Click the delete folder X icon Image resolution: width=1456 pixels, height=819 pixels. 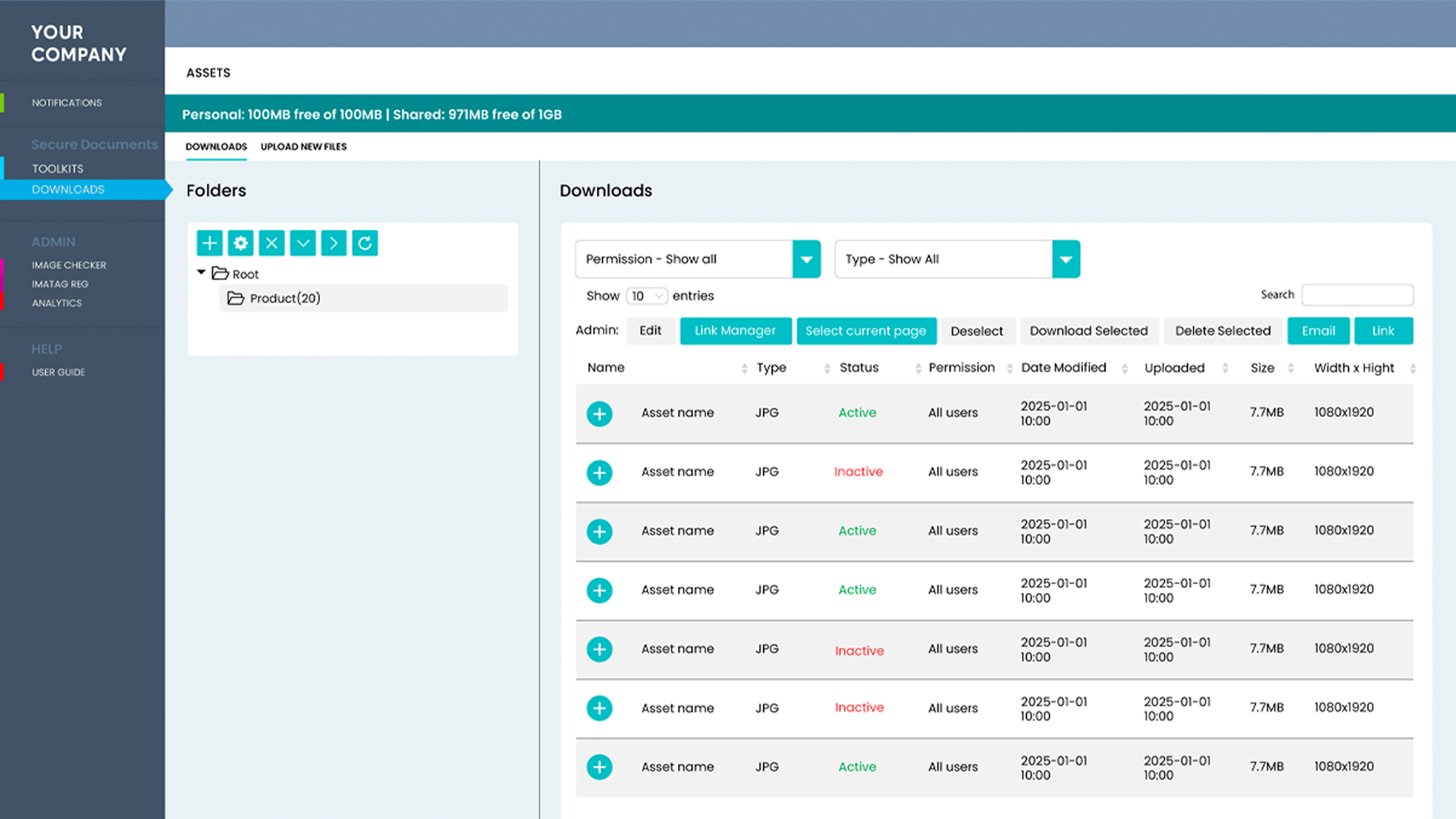point(271,243)
